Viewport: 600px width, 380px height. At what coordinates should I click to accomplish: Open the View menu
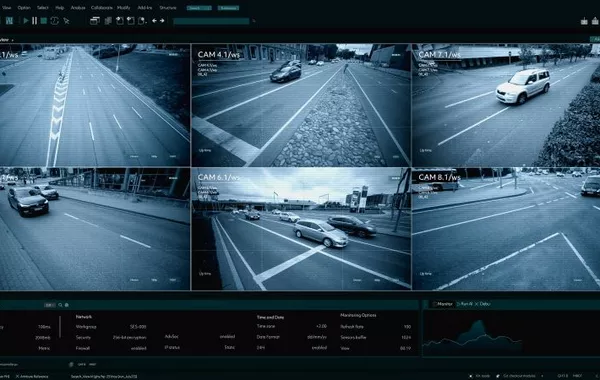click(7, 8)
